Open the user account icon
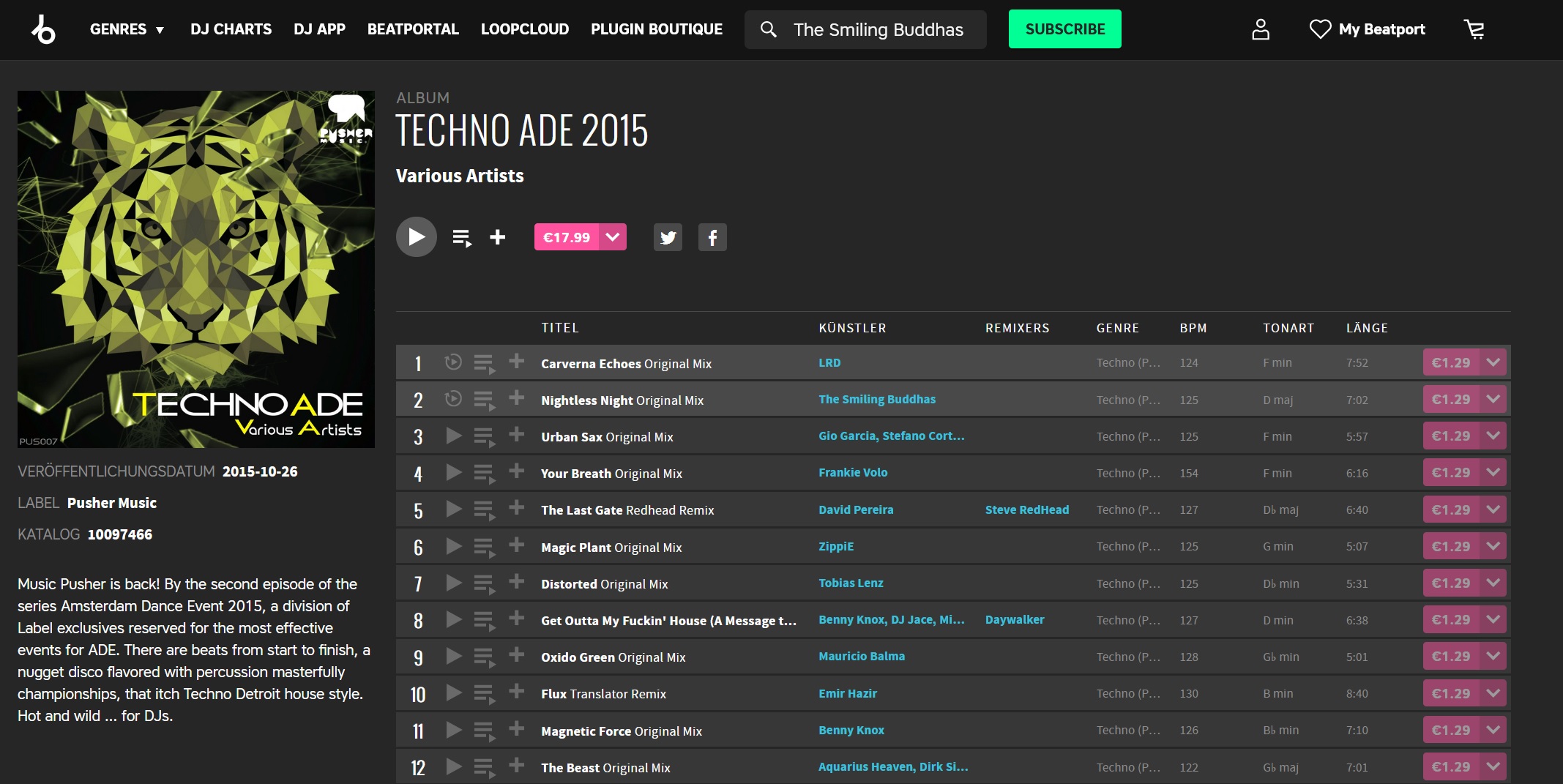This screenshot has height=784, width=1563. click(1260, 29)
